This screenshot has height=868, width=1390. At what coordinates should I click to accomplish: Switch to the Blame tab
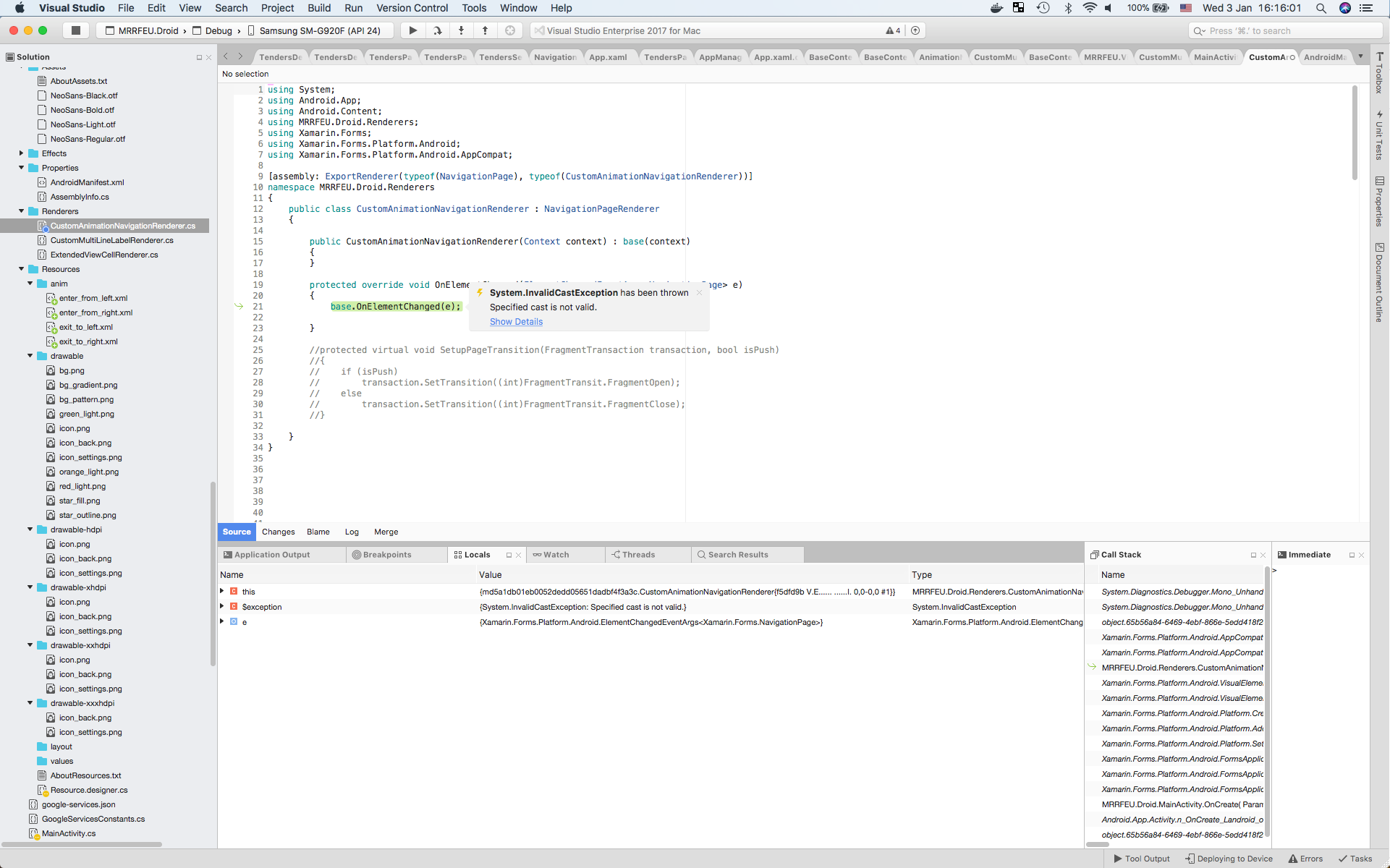pyautogui.click(x=318, y=532)
